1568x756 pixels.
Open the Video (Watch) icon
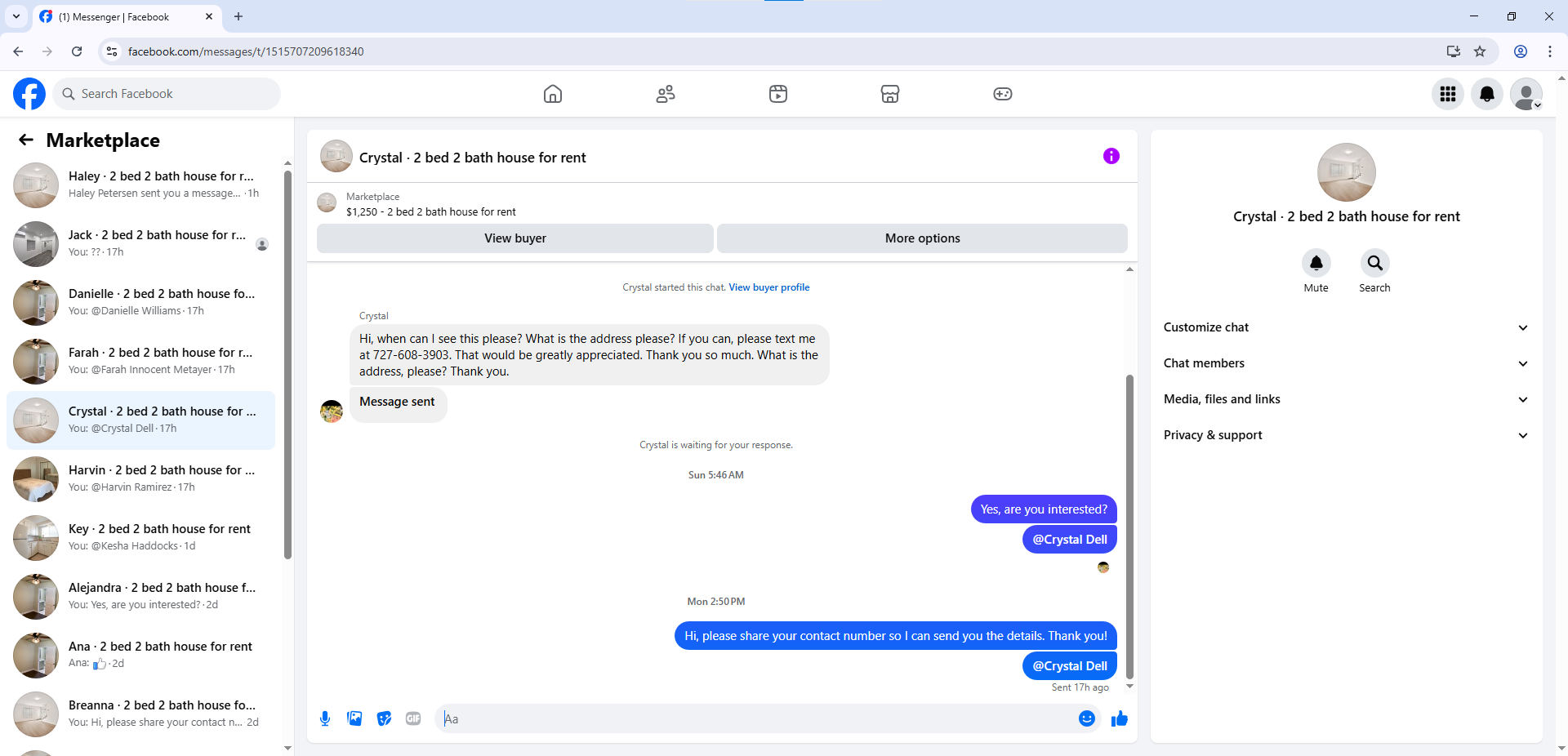pos(778,94)
